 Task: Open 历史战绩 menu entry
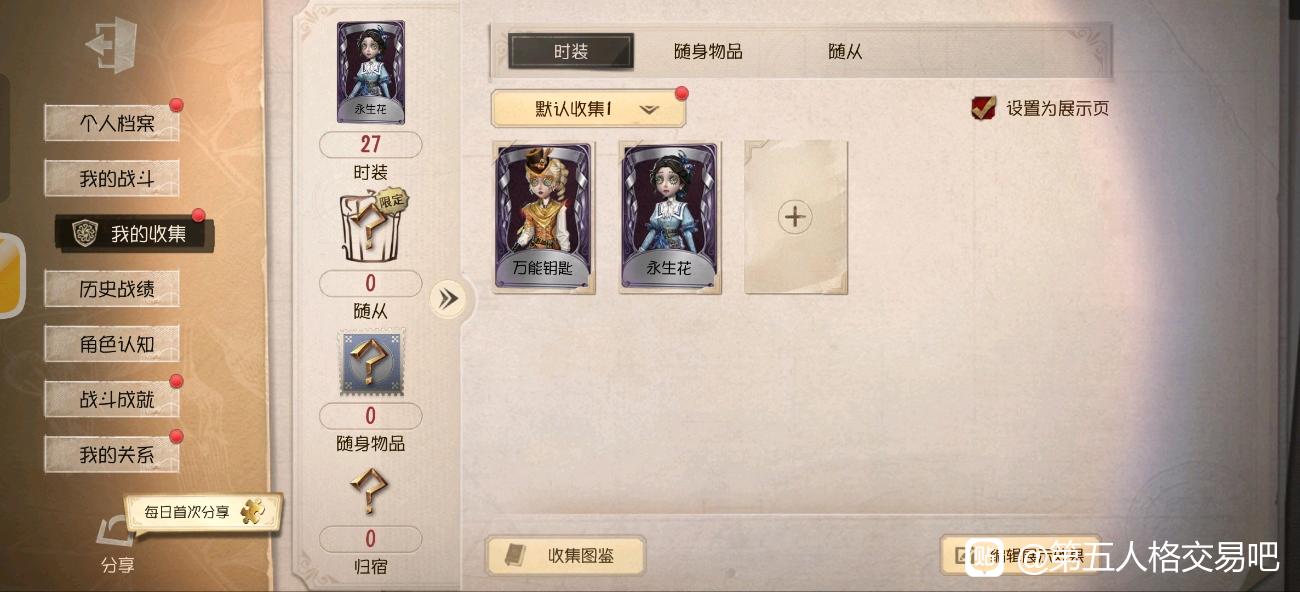112,289
